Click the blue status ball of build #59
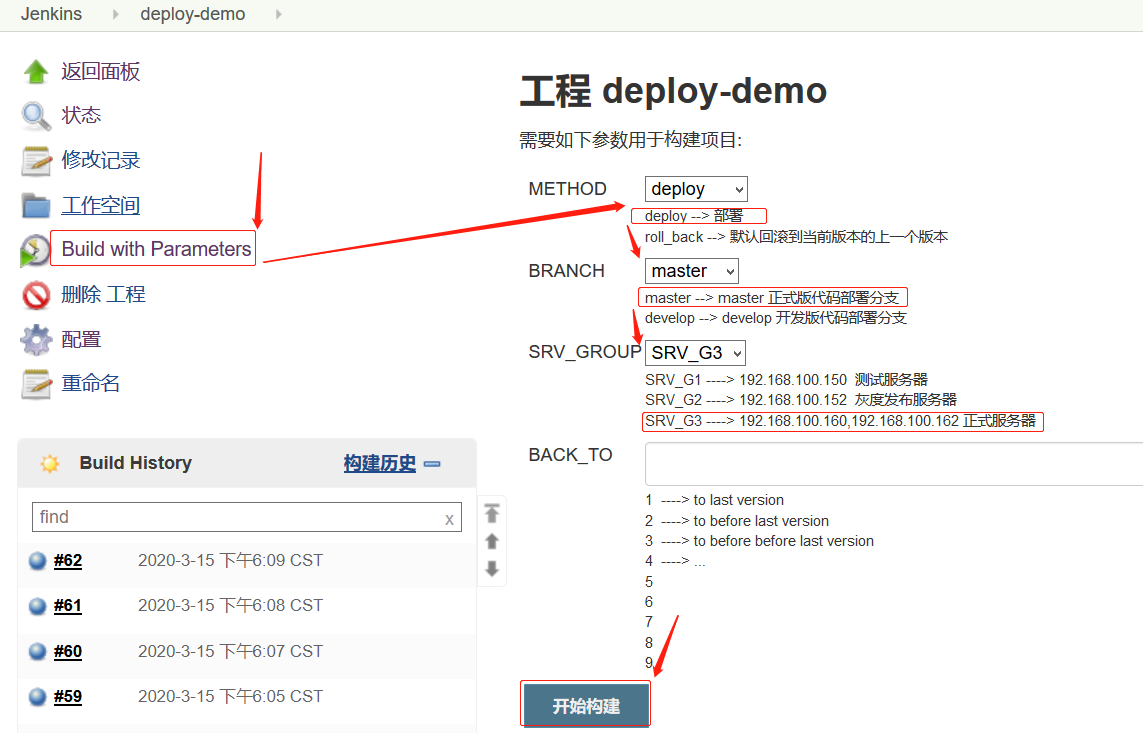Screen dimensions: 1143x733 (x=37, y=697)
